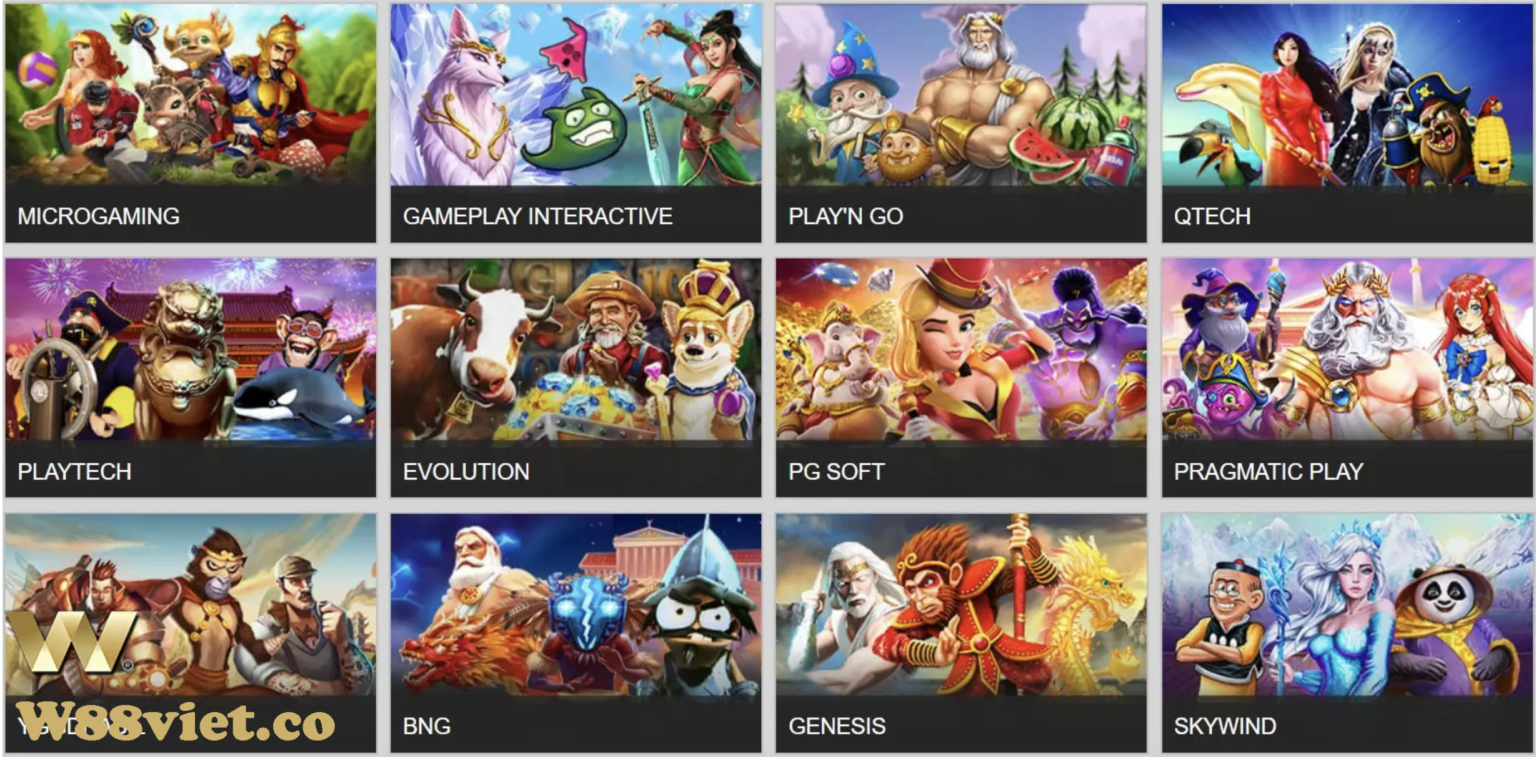
Task: Open the Skywind ice queen thumbnail
Action: (1347, 605)
